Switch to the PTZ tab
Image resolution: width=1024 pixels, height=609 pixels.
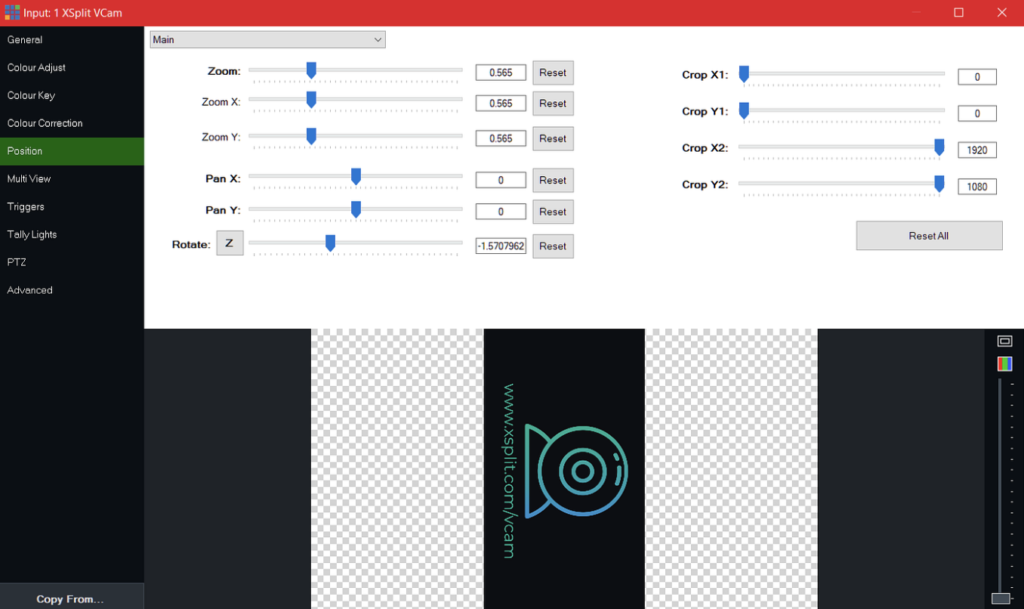tap(72, 262)
